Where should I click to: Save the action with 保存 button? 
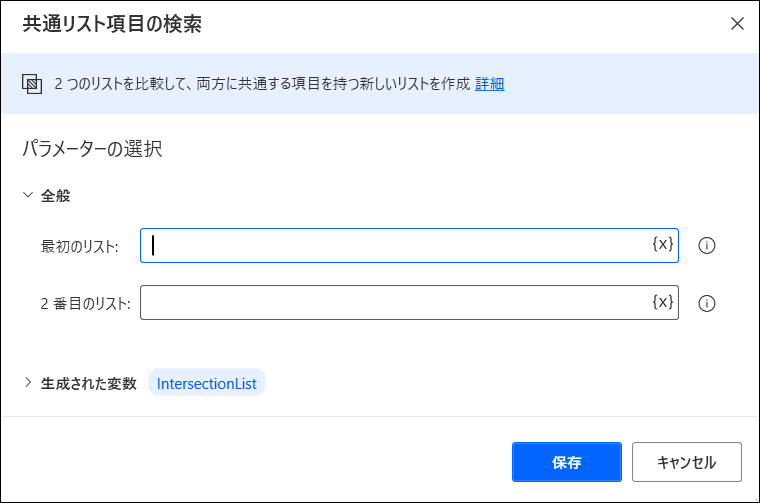point(567,462)
